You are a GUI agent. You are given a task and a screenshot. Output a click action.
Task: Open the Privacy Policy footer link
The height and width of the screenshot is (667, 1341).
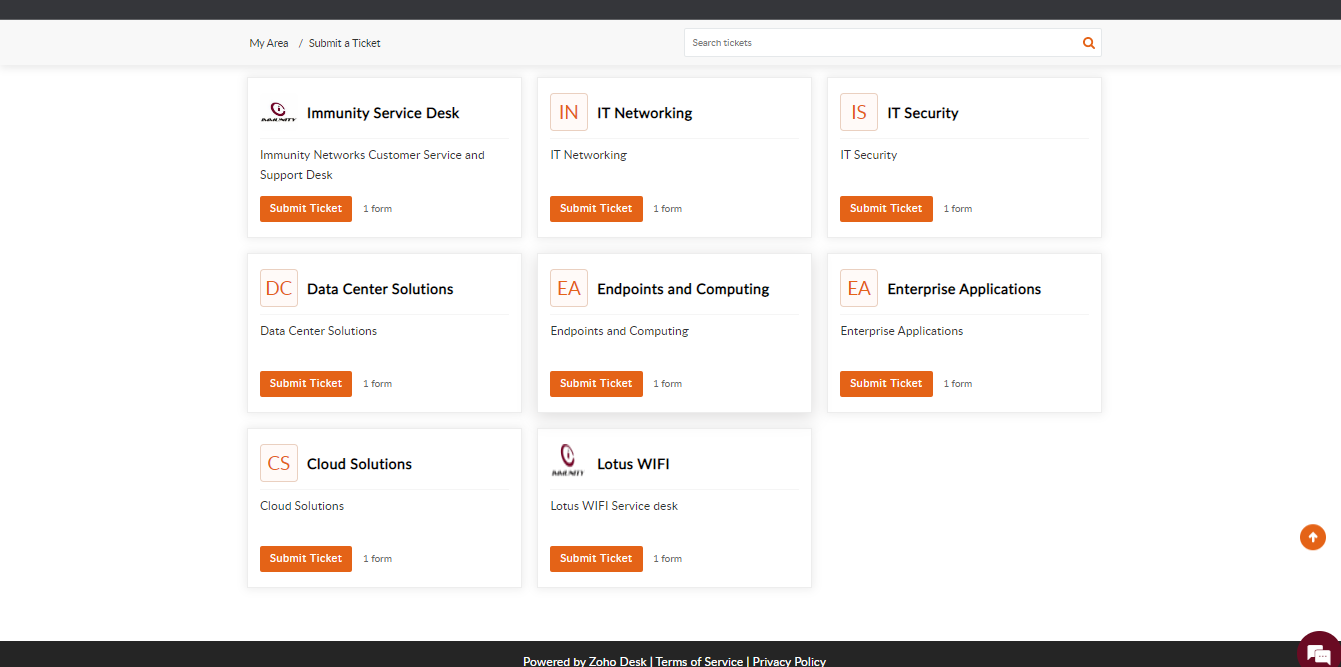[x=789, y=661]
